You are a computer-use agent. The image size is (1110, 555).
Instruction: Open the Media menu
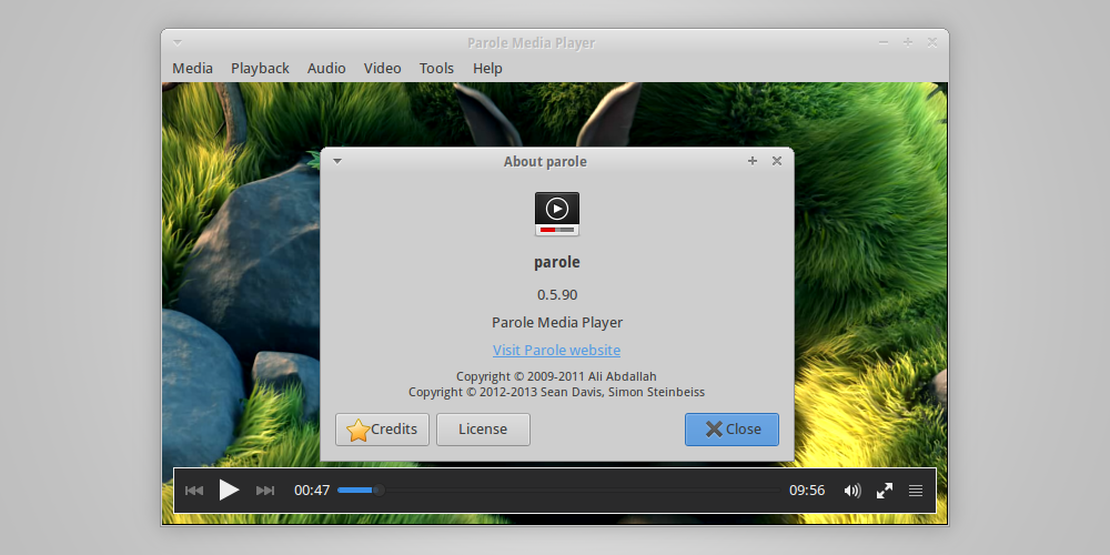(x=193, y=68)
